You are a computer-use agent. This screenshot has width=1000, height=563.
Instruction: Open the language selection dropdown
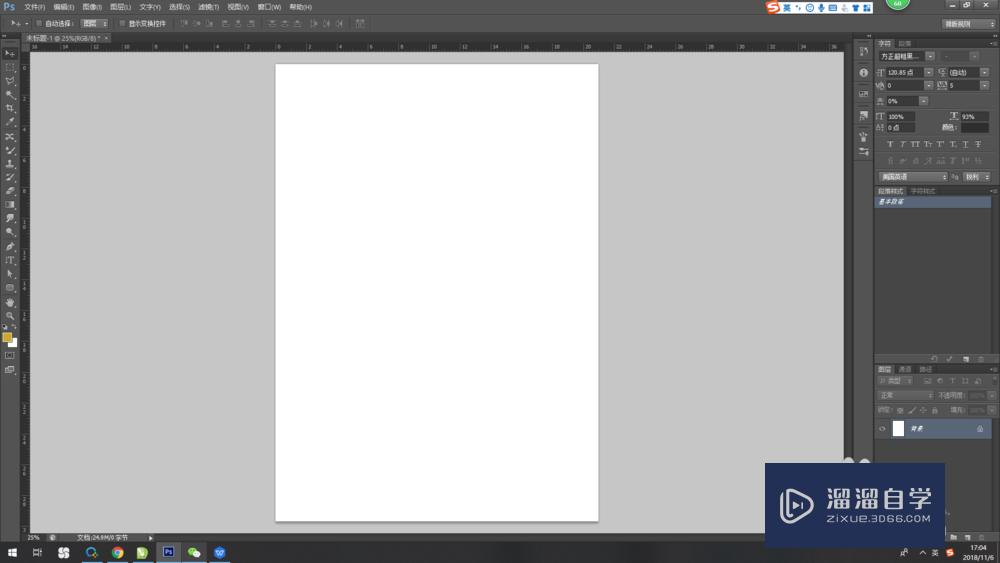click(x=913, y=177)
